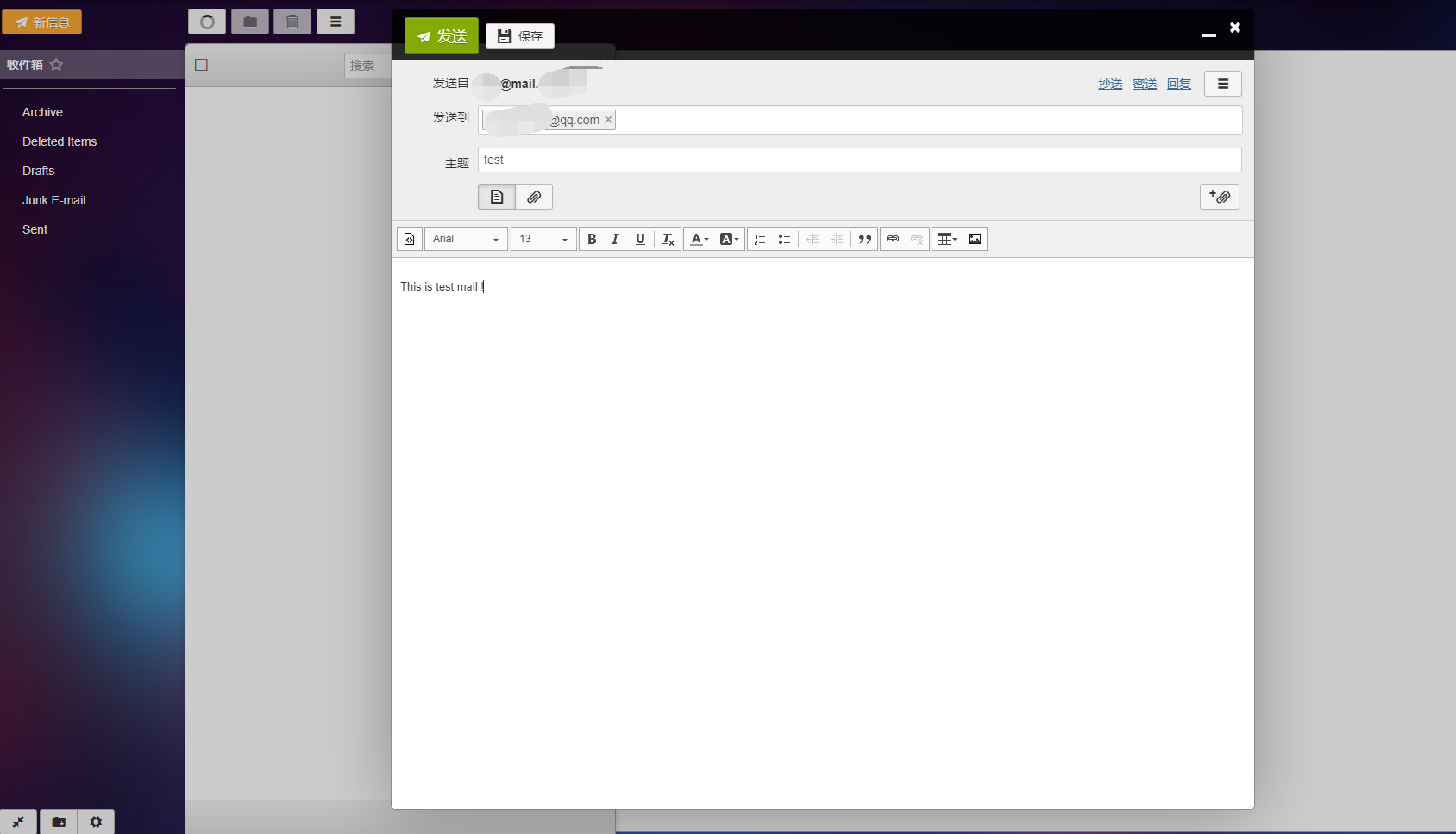
Task: Open the insert table dropdown
Action: click(947, 239)
